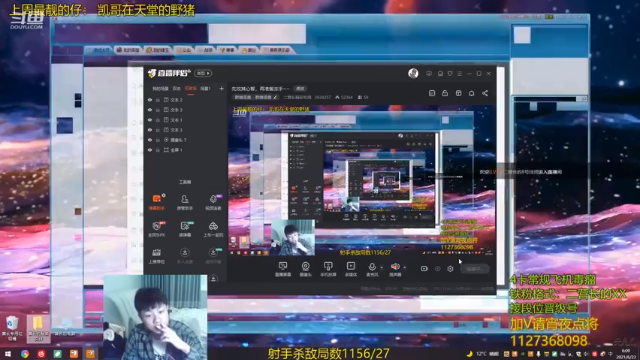
Task: Switch to the 场景1 scene tab
Action: pyautogui.click(x=205, y=88)
